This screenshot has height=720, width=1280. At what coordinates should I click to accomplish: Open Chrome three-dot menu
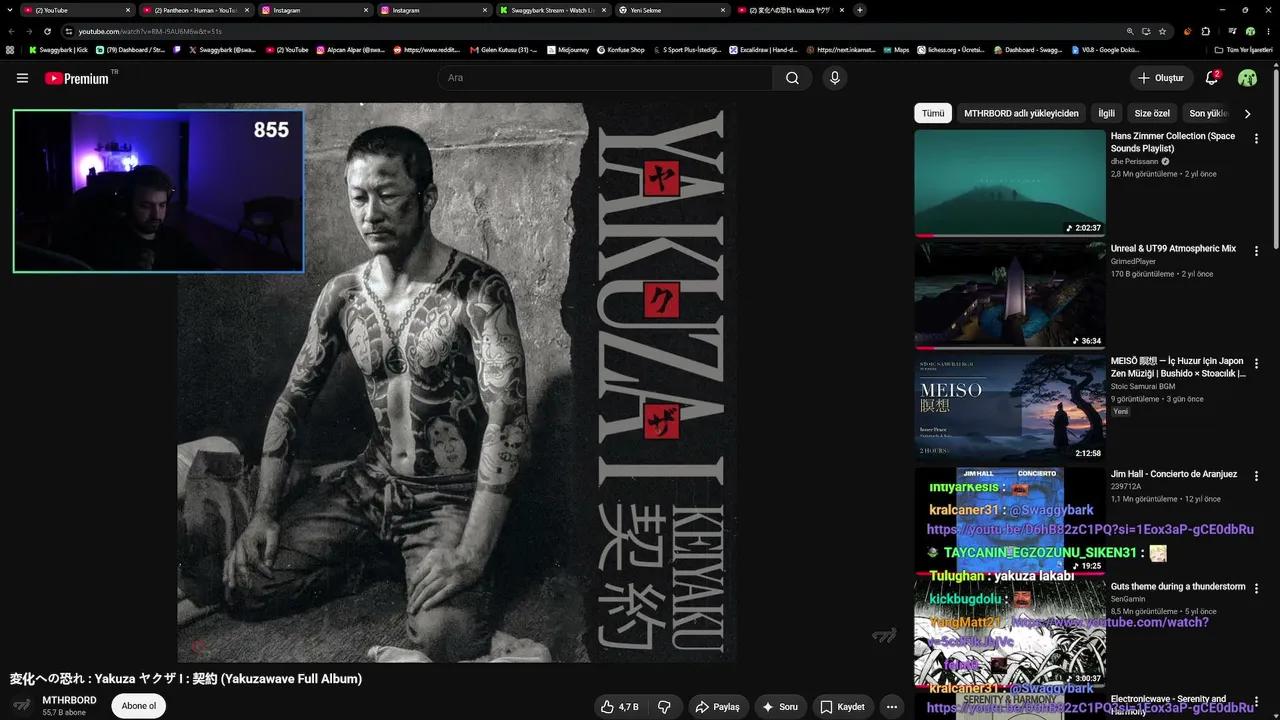1268,31
